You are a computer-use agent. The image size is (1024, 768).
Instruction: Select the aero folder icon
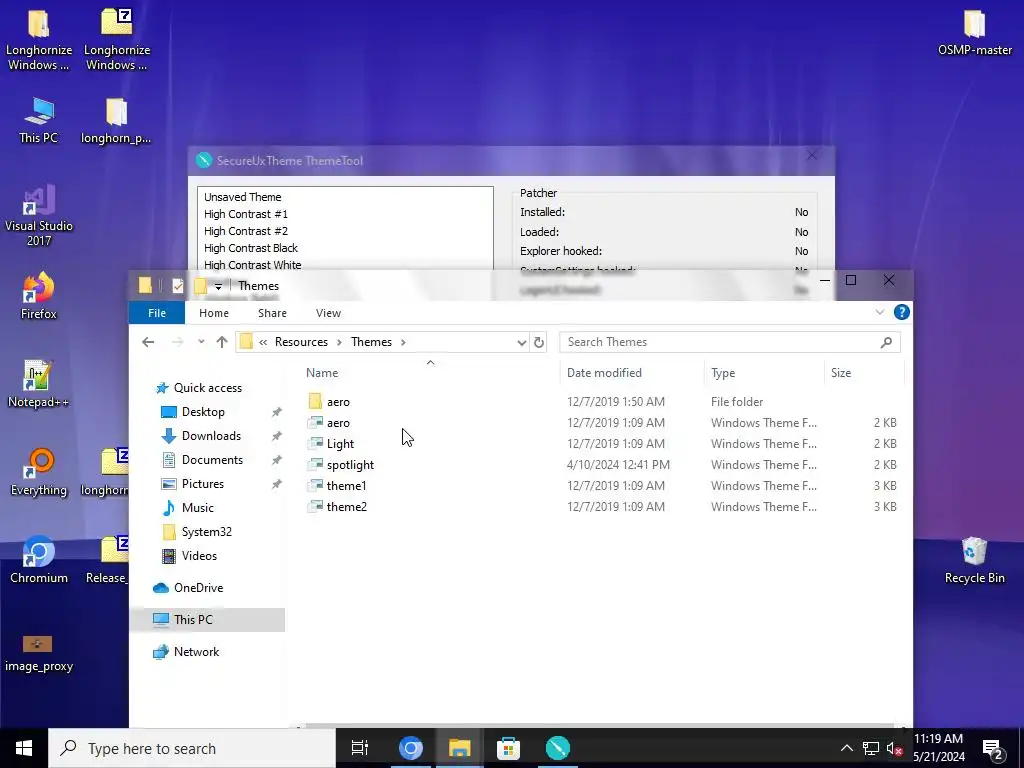[x=315, y=401]
